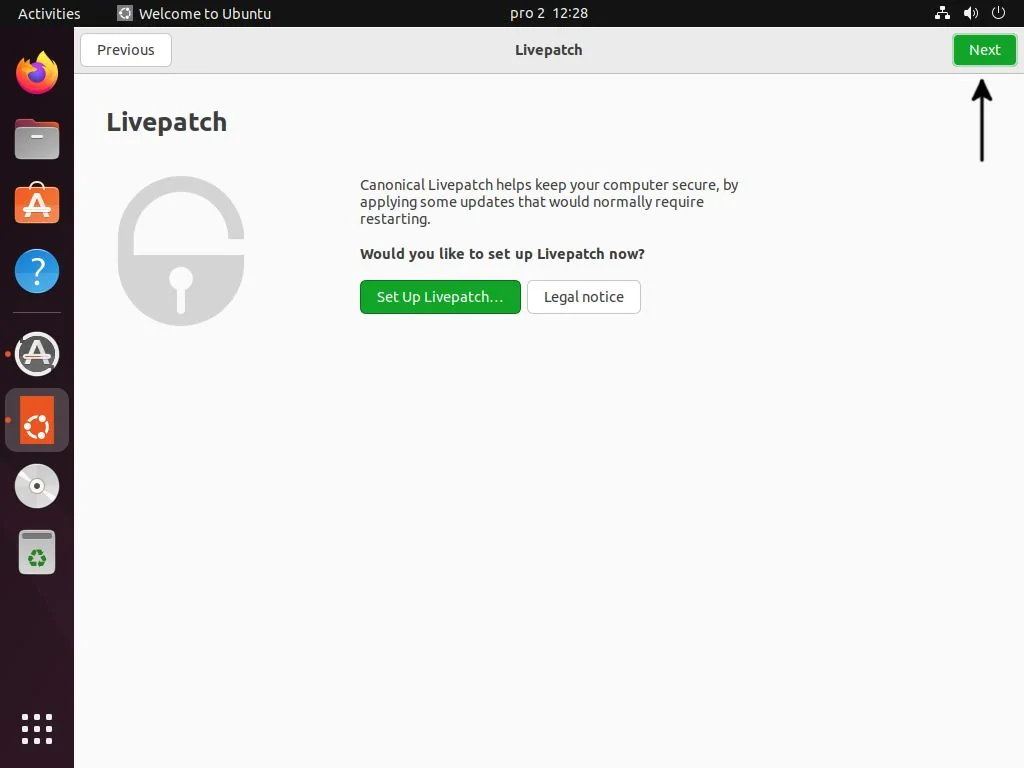The image size is (1024, 768).
Task: Open Firefox from the dock
Action: tap(37, 72)
